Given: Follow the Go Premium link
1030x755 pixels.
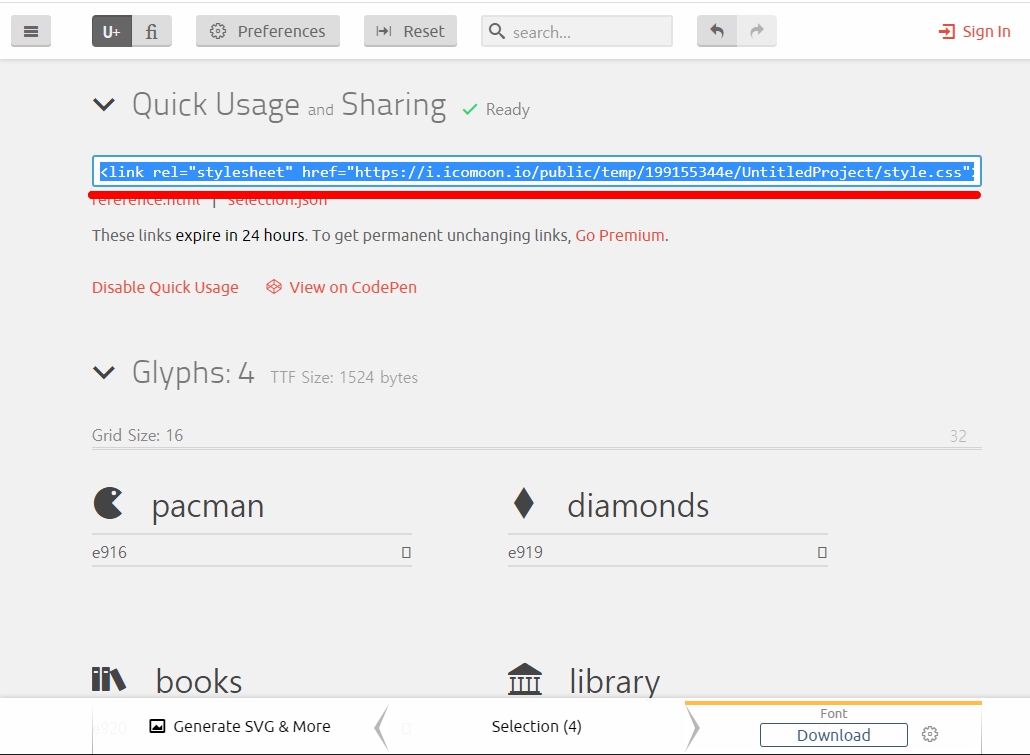Looking at the screenshot, I should tap(620, 235).
